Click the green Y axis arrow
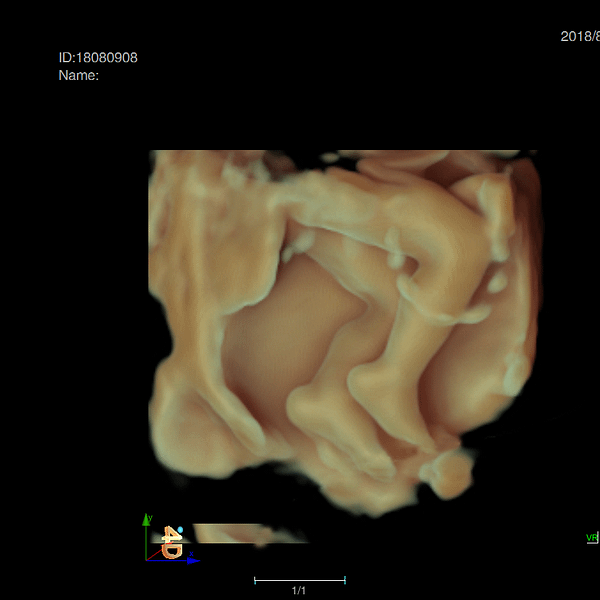This screenshot has width=600, height=600. tap(147, 521)
